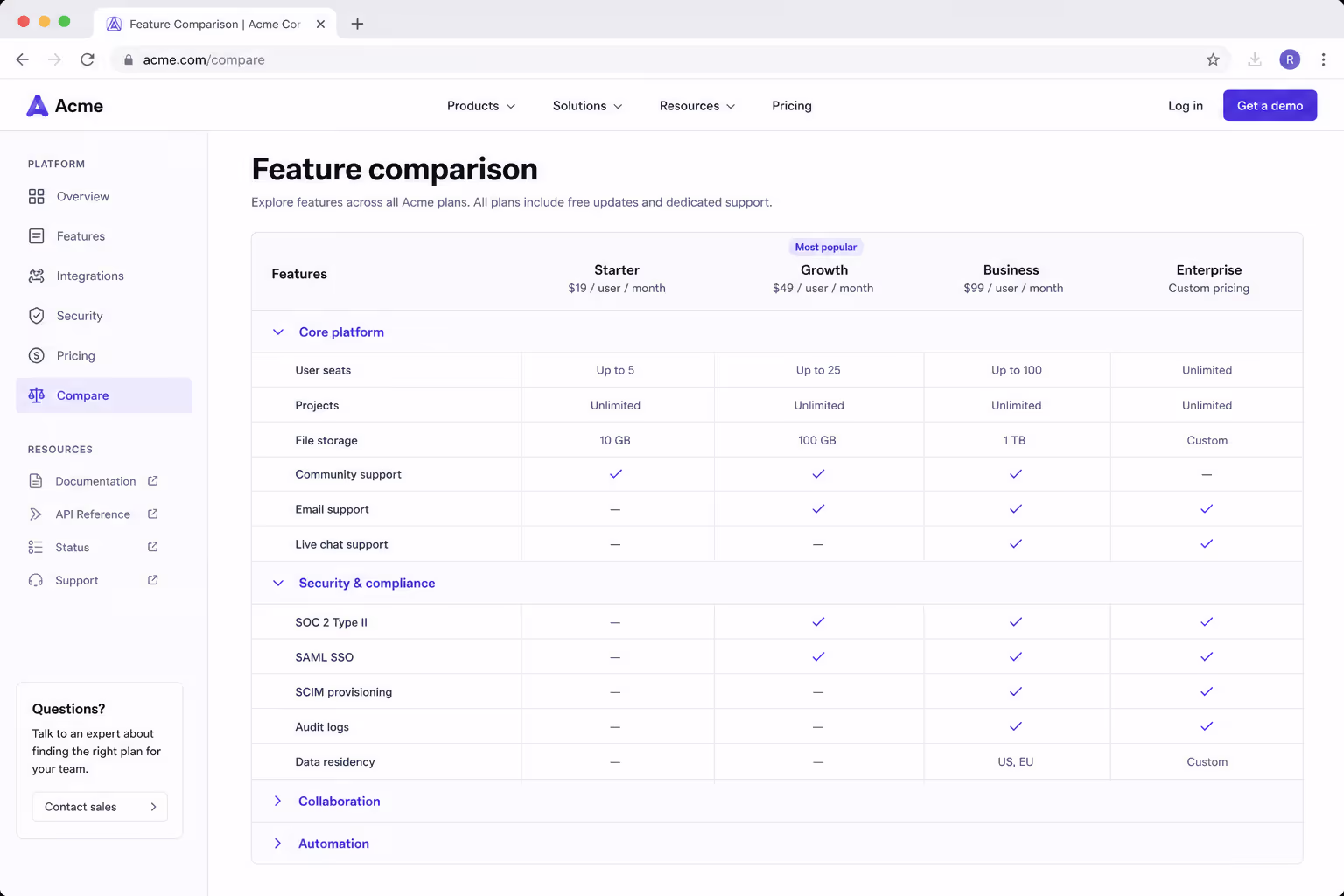Click the Enterprise plan column header
The width and height of the screenshot is (1344, 896).
(1208, 278)
